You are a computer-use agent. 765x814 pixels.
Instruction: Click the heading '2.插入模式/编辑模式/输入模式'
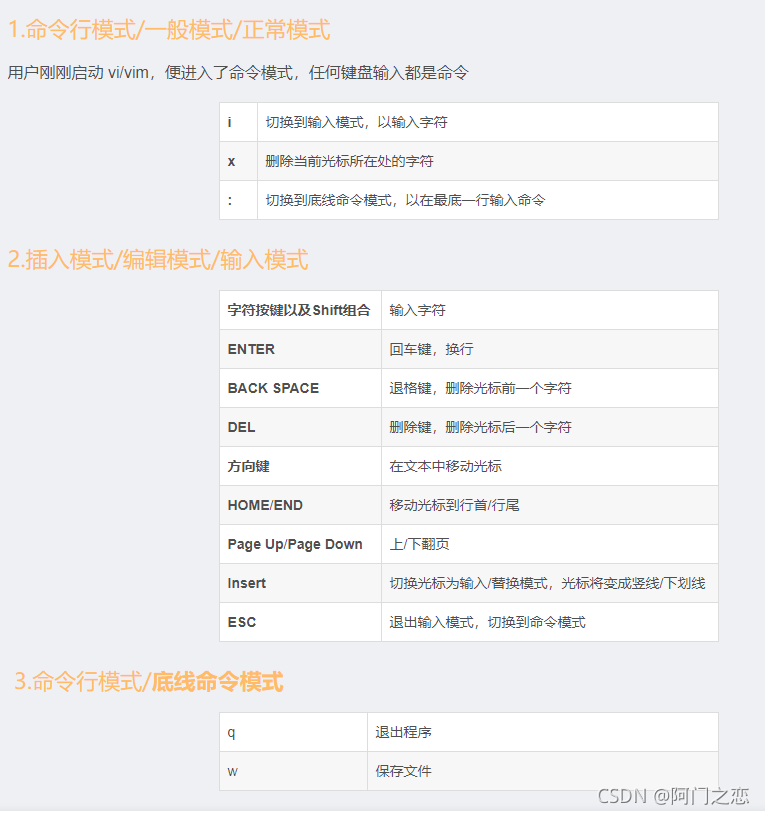(x=158, y=260)
